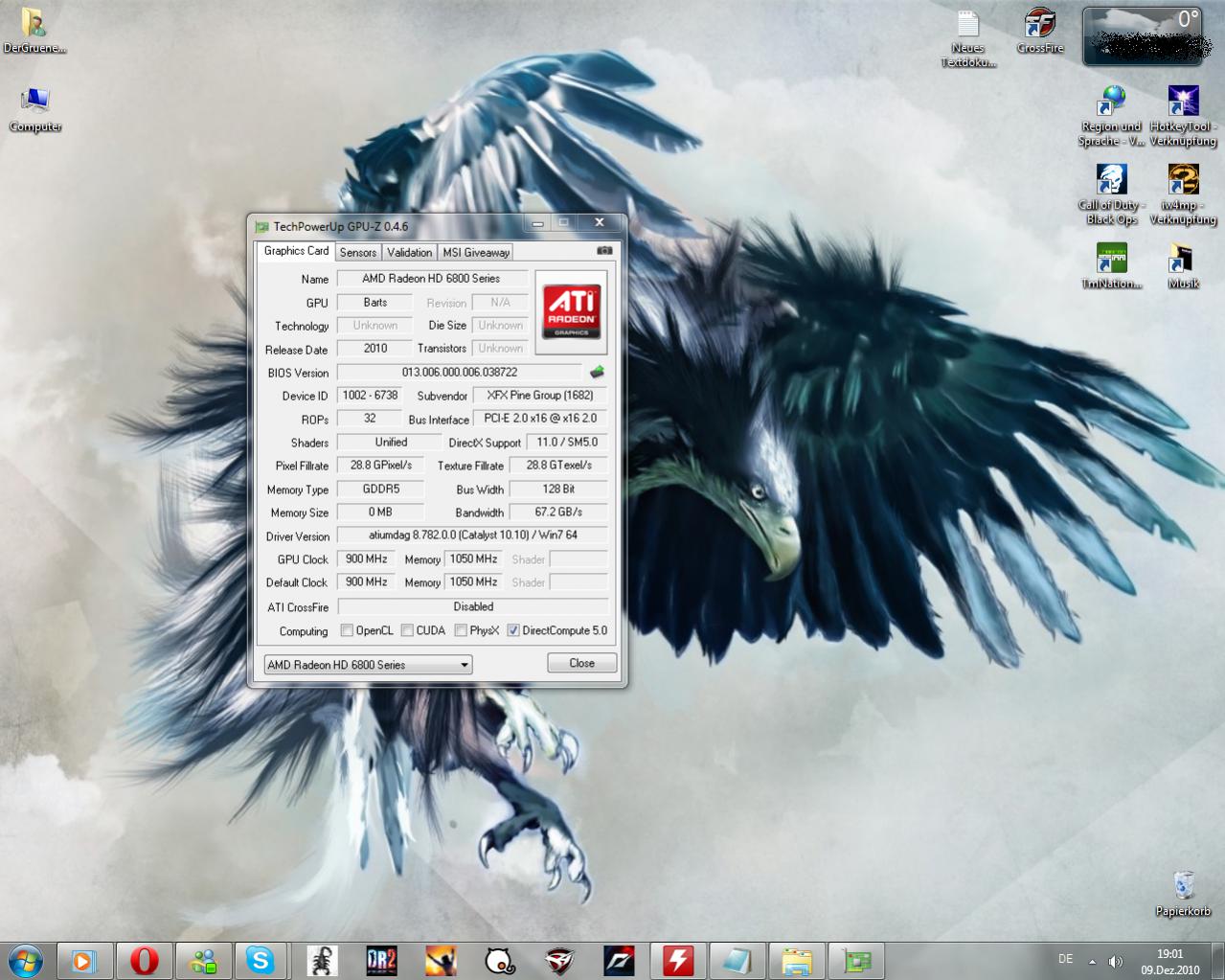Switch to the Sensors tab
The width and height of the screenshot is (1225, 980).
pos(358,253)
